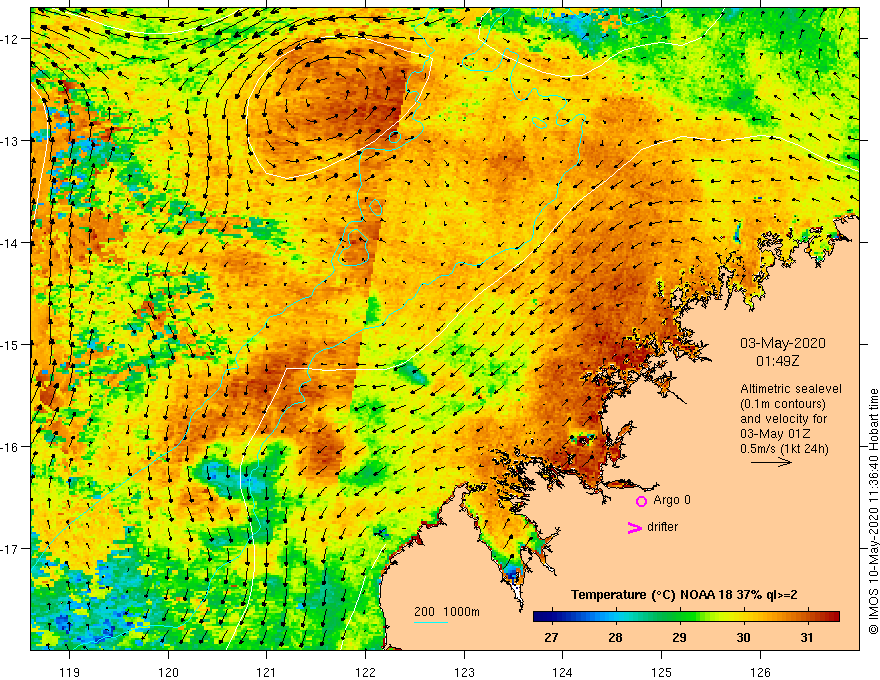Click the magenta drifter arrow symbol
Viewport: 880px width, 680px height.
tap(634, 527)
